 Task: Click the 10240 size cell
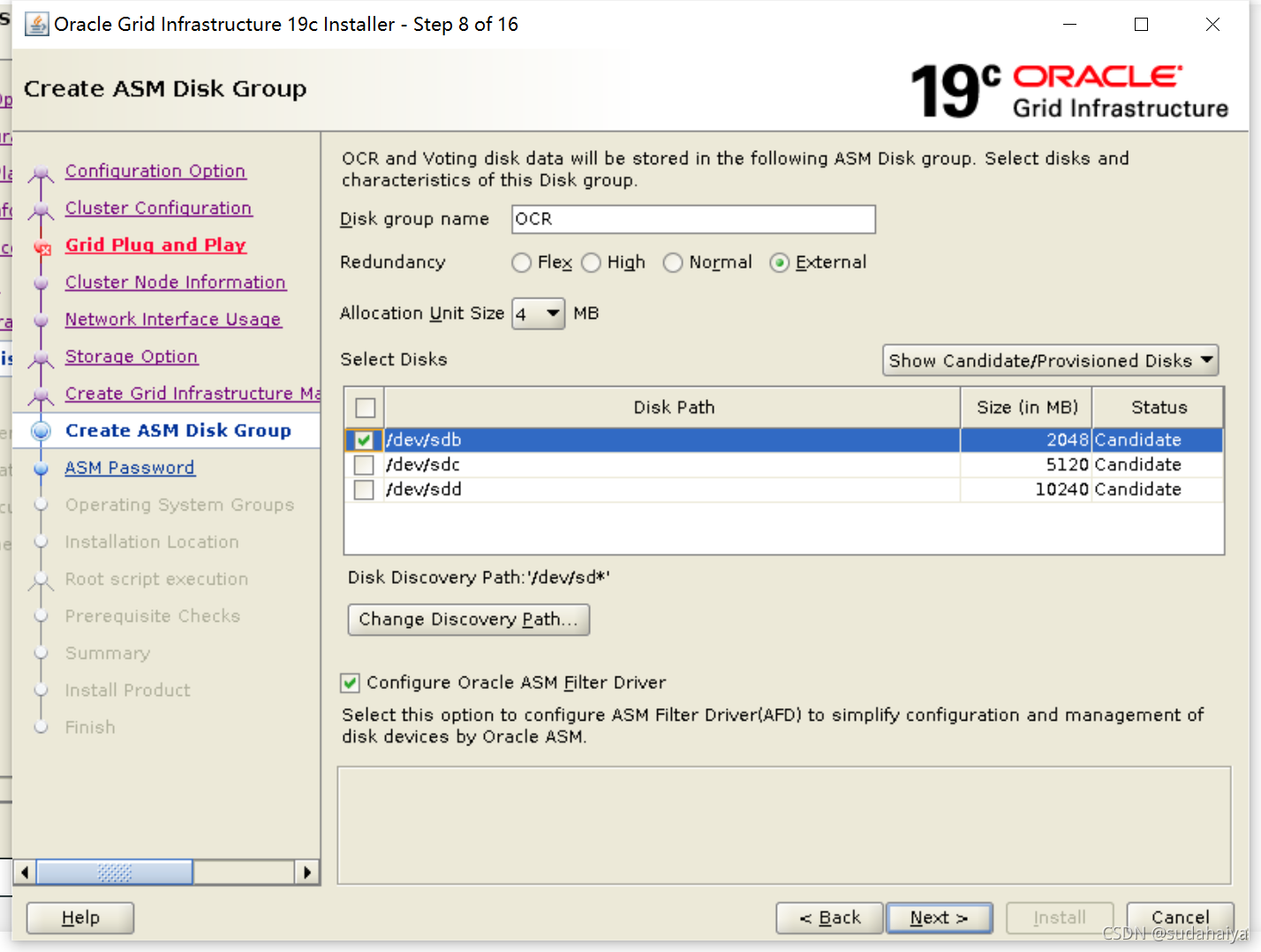tap(1026, 489)
